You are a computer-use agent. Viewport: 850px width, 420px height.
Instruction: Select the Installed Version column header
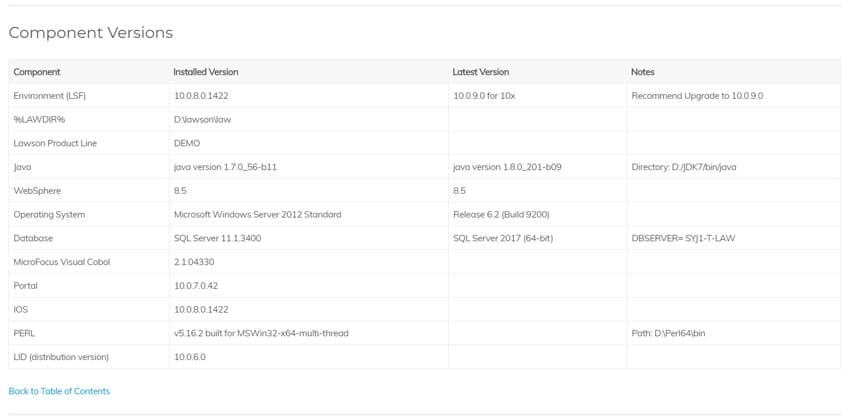point(206,72)
